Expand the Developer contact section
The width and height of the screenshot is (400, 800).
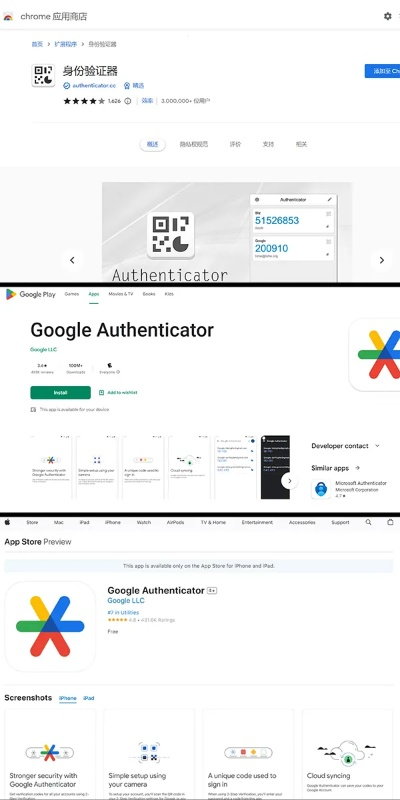pyautogui.click(x=378, y=445)
